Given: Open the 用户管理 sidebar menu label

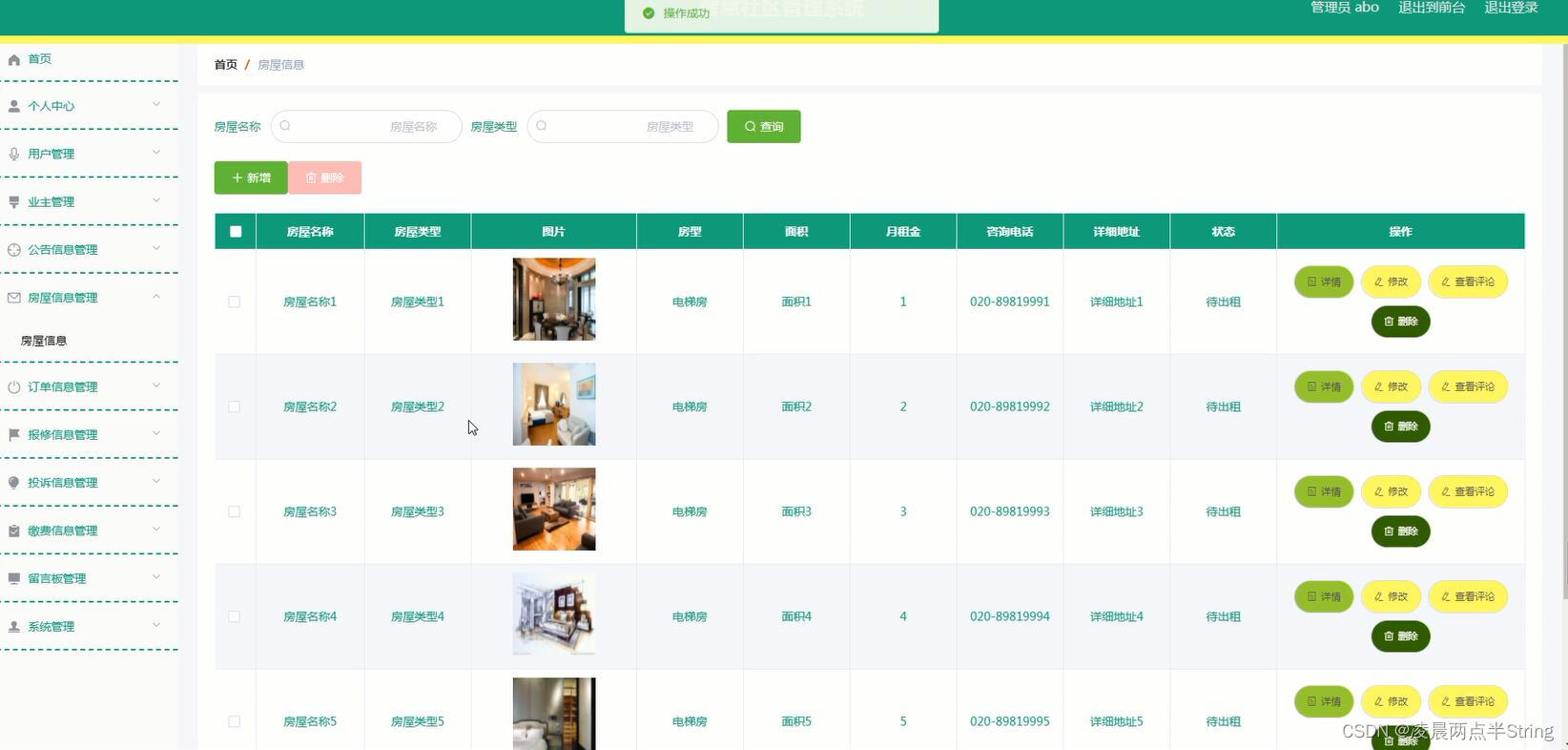Looking at the screenshot, I should 52,154.
